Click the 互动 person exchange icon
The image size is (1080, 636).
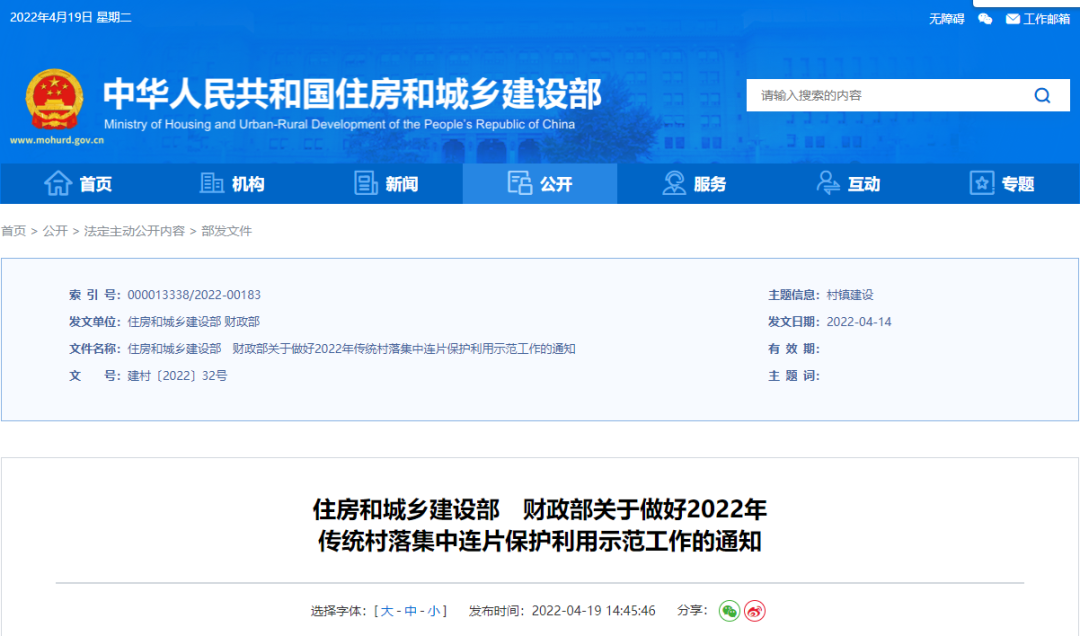(x=828, y=183)
